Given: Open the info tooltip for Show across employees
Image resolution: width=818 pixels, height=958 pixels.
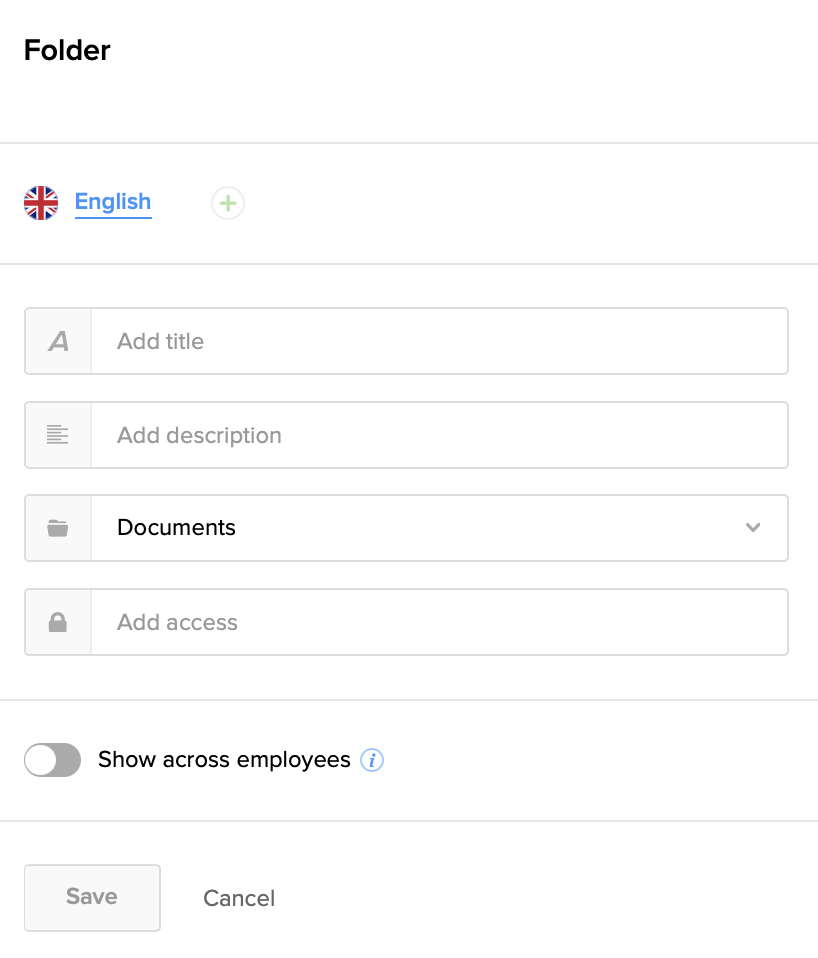Looking at the screenshot, I should coord(372,760).
